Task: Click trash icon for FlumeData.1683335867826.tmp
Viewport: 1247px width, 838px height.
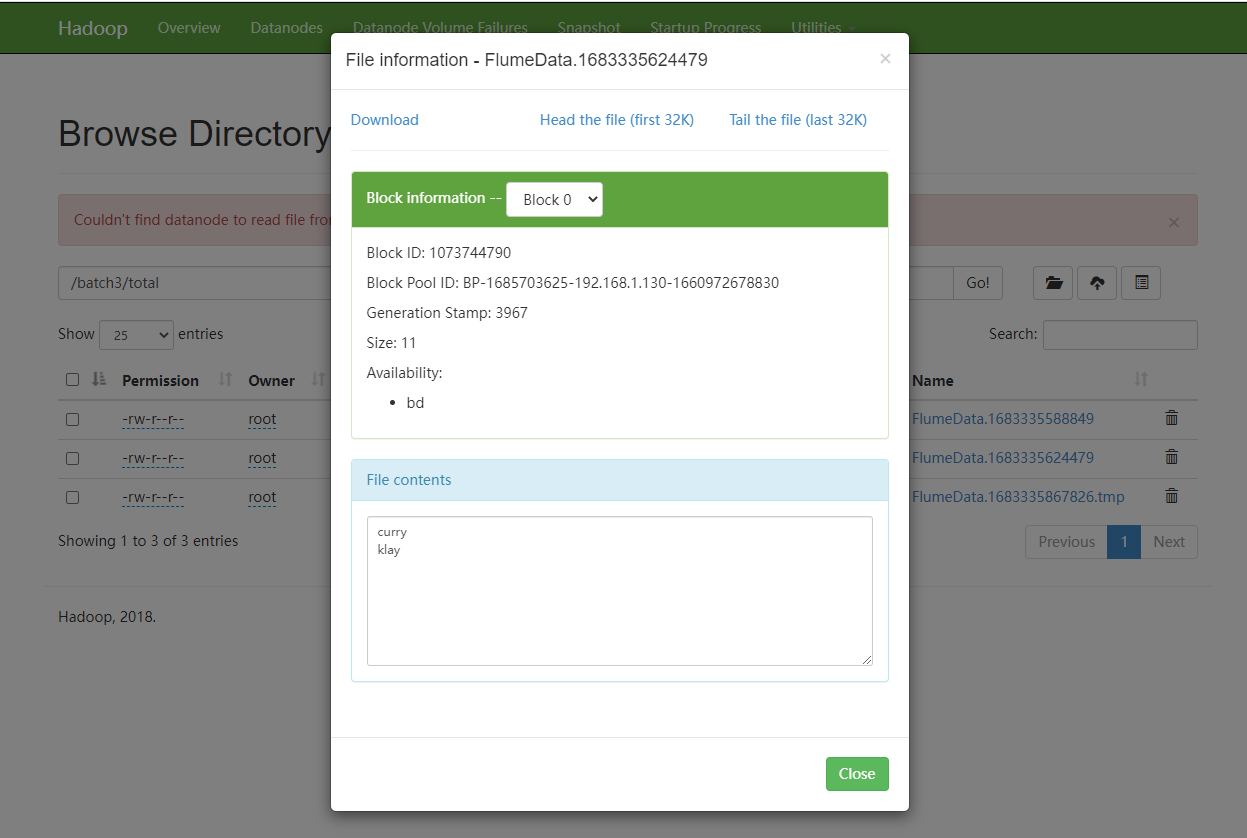Action: tap(1172, 496)
